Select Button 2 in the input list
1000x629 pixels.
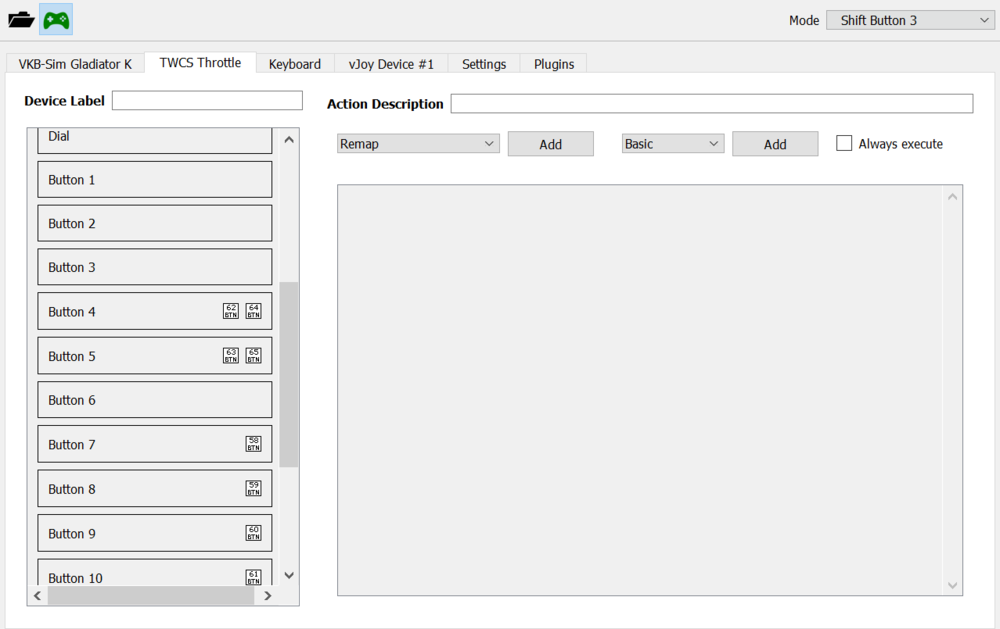coord(155,223)
